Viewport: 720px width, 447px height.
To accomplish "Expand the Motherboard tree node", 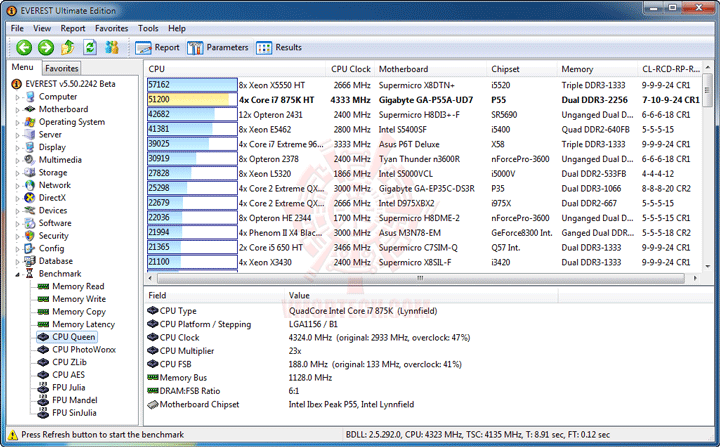I will [17, 110].
